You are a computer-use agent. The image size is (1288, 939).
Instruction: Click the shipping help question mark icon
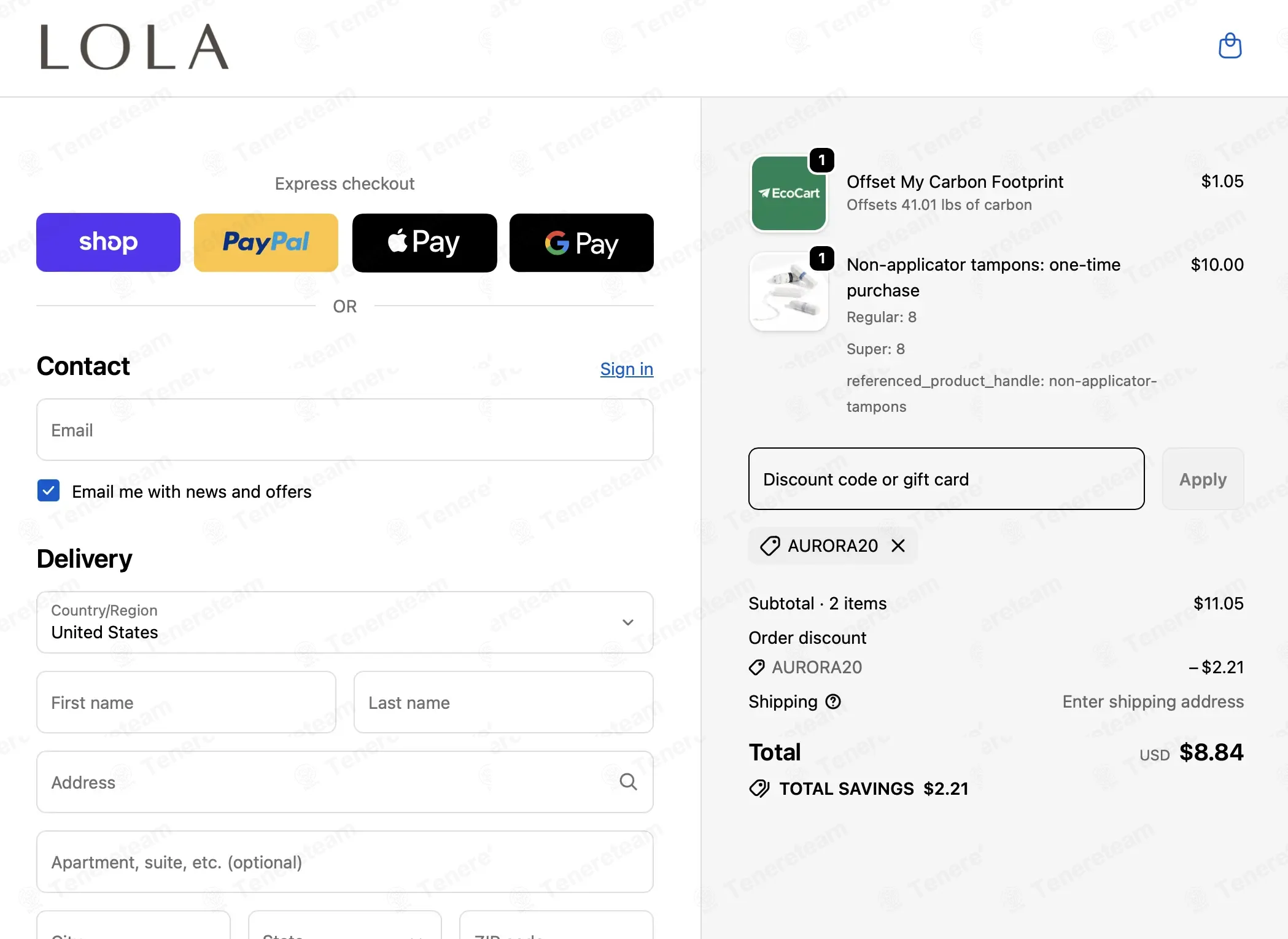[x=833, y=701]
